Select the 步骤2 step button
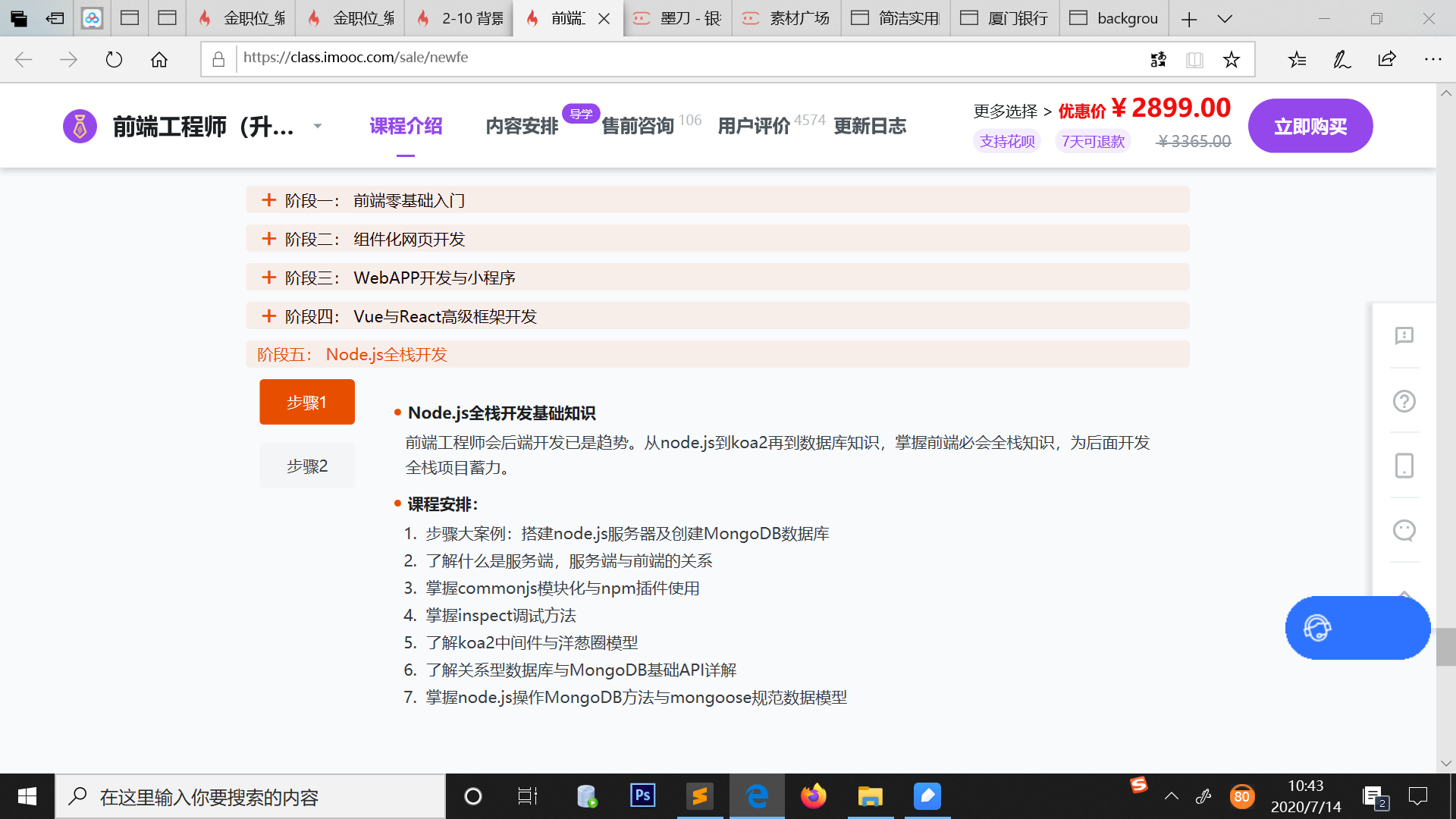 tap(307, 466)
